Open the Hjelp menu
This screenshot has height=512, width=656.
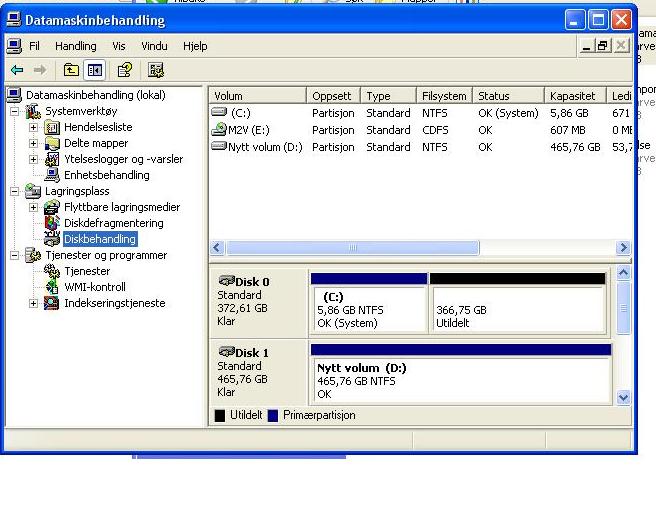coord(195,46)
